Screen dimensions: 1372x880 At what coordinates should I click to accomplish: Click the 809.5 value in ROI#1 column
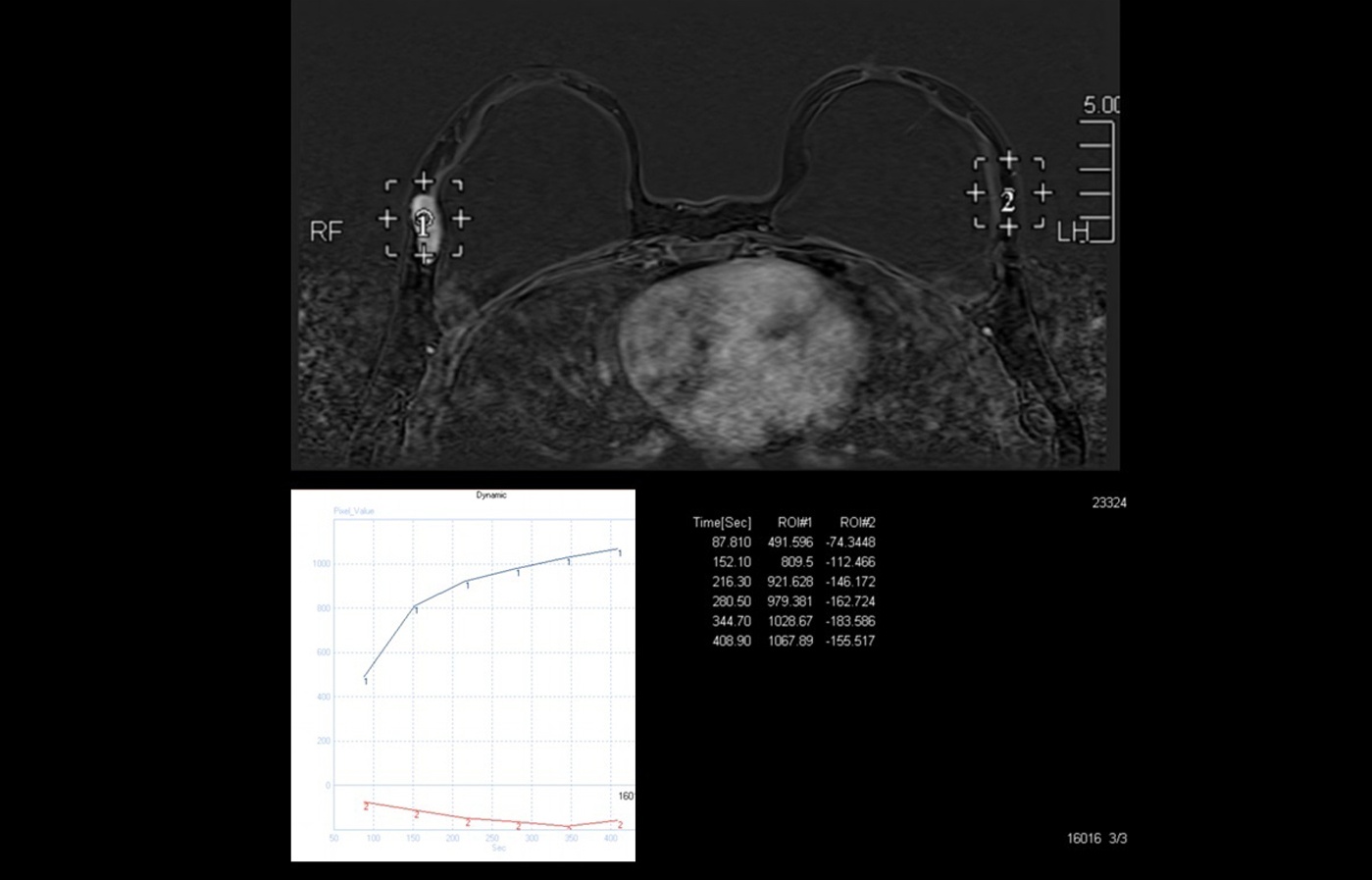[796, 562]
